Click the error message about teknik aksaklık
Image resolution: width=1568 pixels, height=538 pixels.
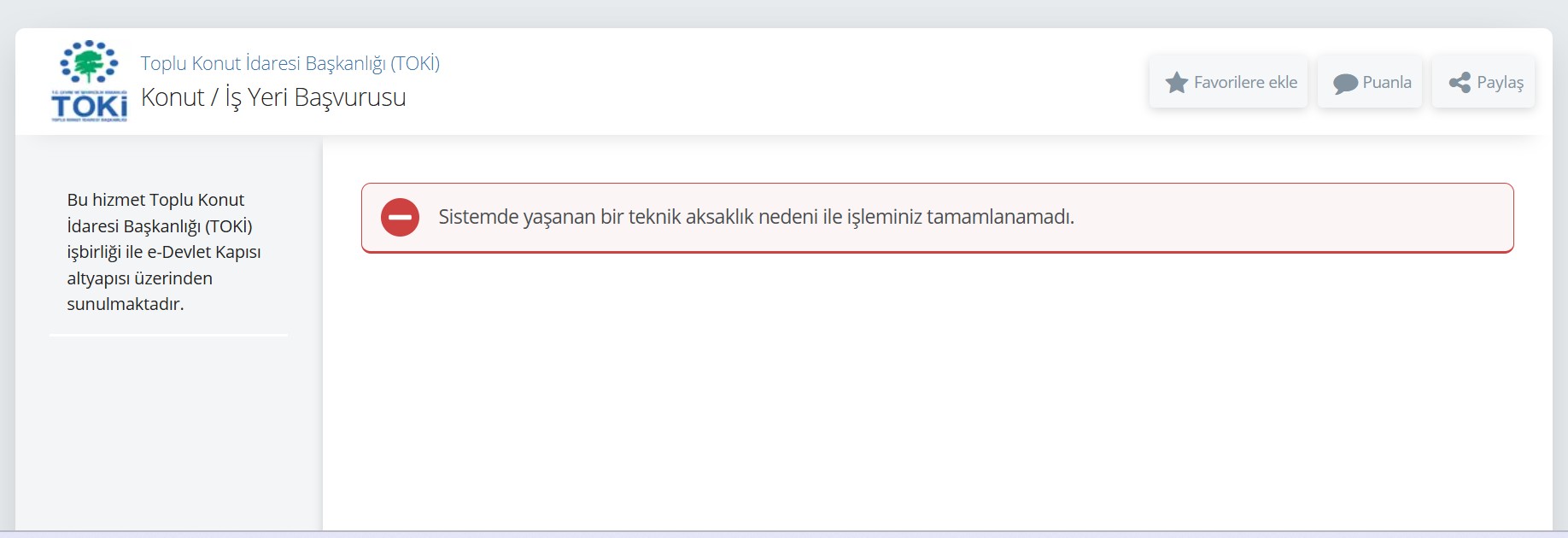click(x=758, y=217)
